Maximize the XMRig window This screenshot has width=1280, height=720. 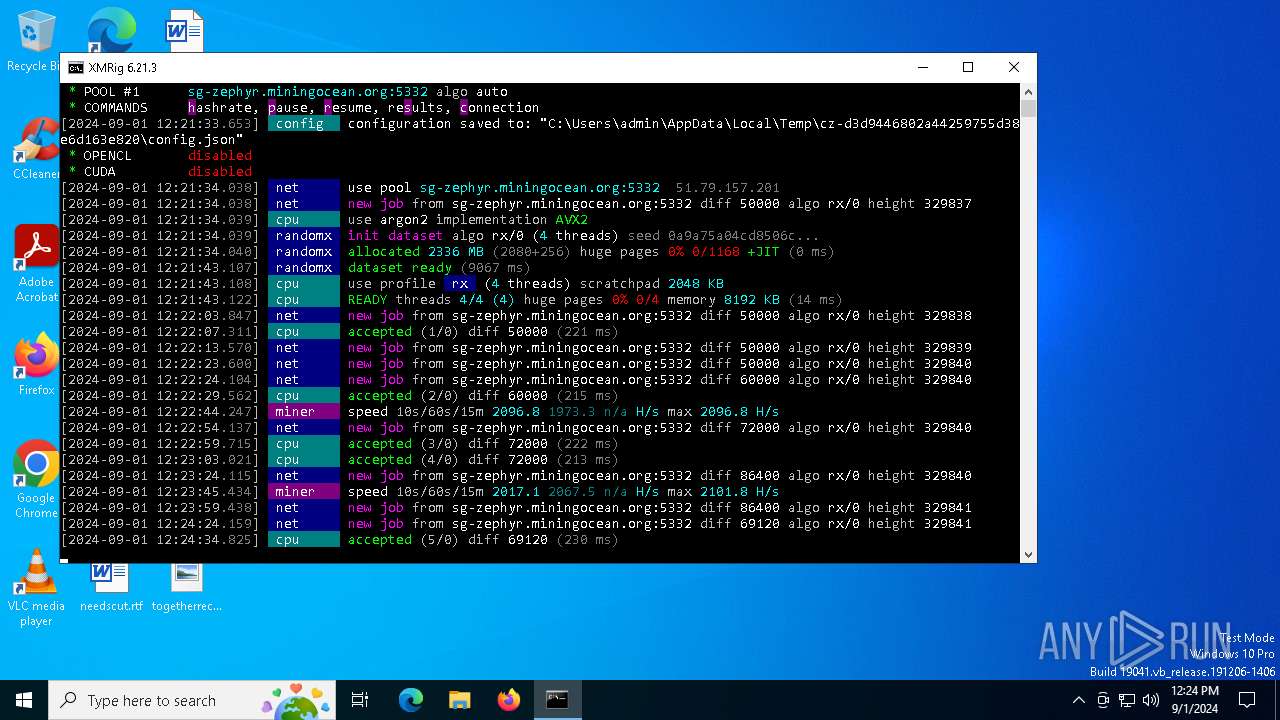tap(968, 67)
